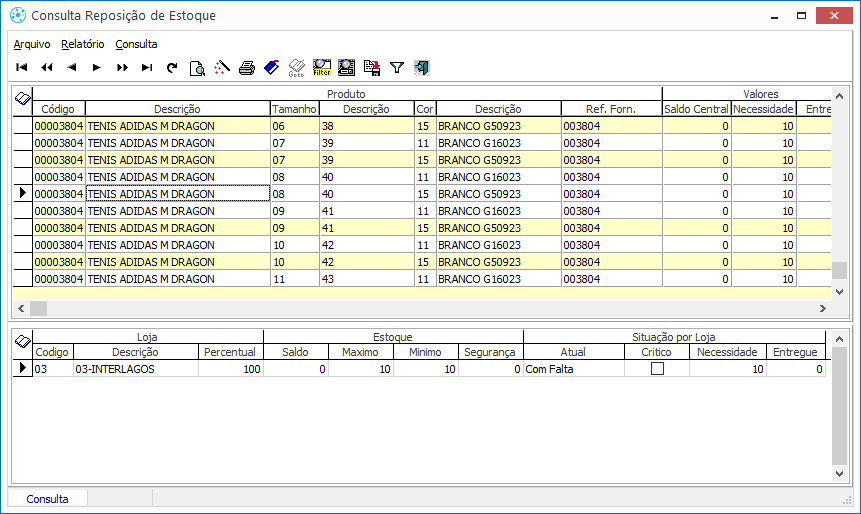Viewport: 861px width, 514px height.
Task: Open the Relatório menu
Action: (x=82, y=44)
